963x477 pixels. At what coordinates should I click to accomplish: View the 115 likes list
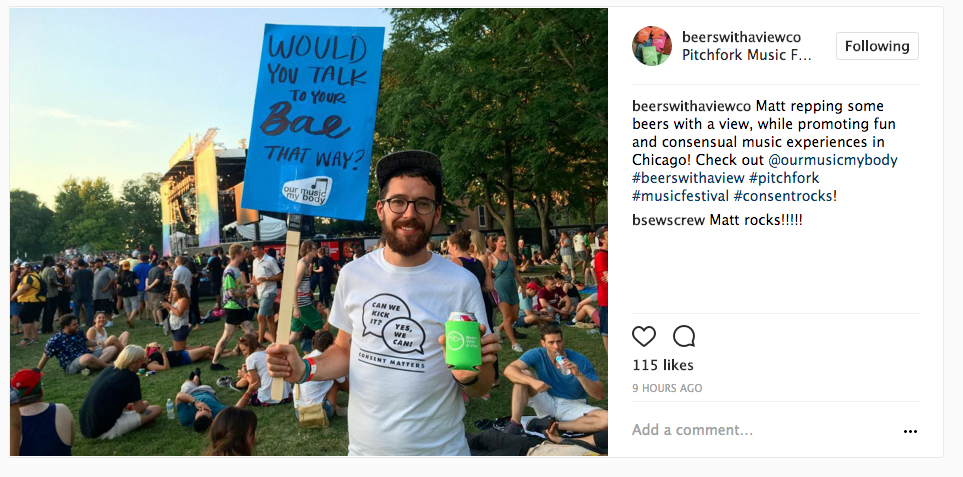pyautogui.click(x=663, y=365)
